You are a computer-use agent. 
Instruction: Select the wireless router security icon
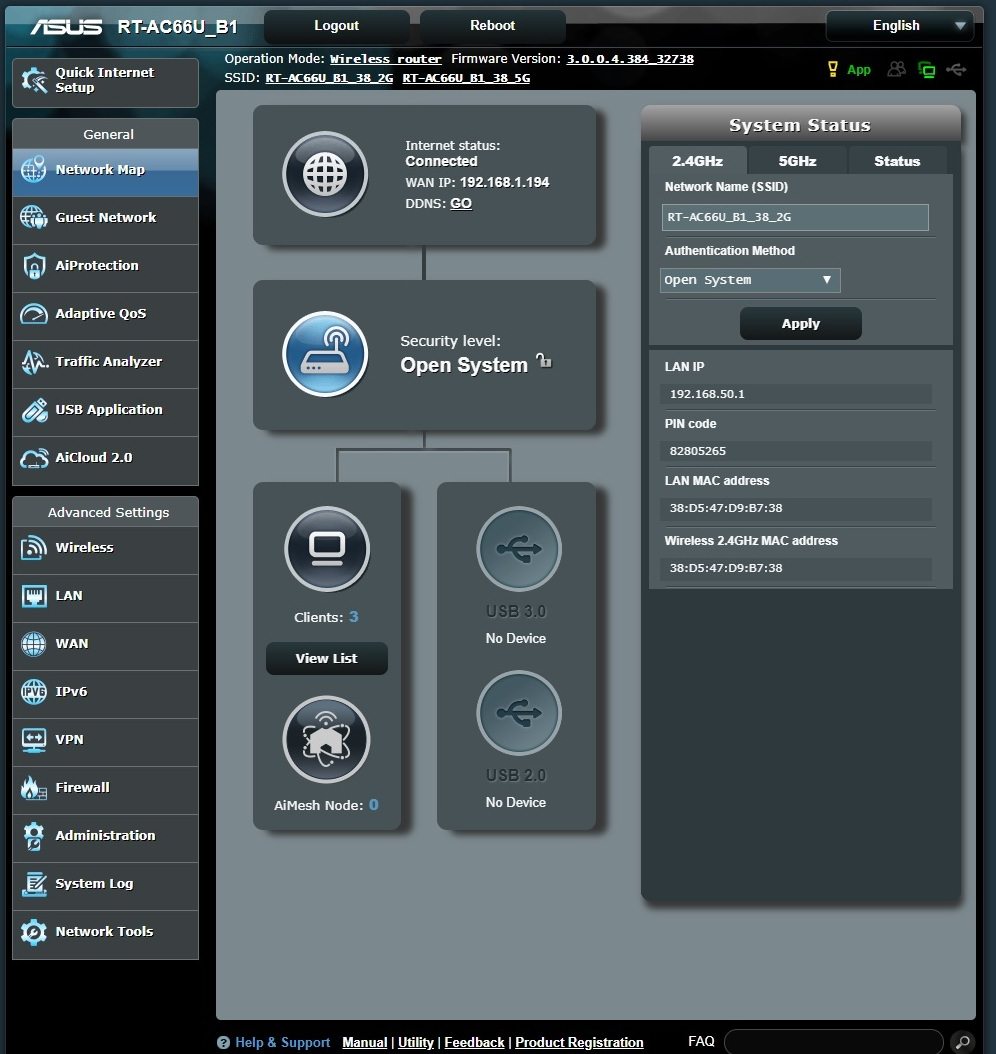point(325,354)
